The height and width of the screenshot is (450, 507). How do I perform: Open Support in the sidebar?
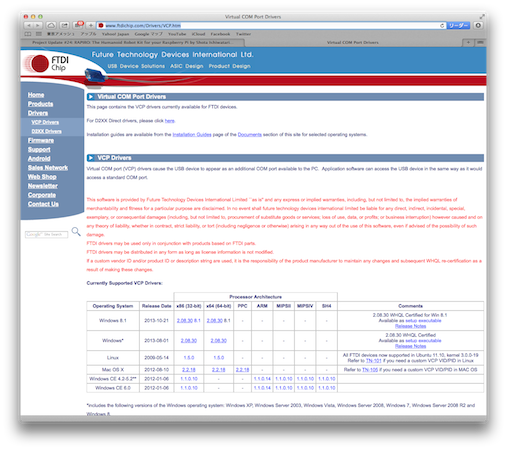39,150
